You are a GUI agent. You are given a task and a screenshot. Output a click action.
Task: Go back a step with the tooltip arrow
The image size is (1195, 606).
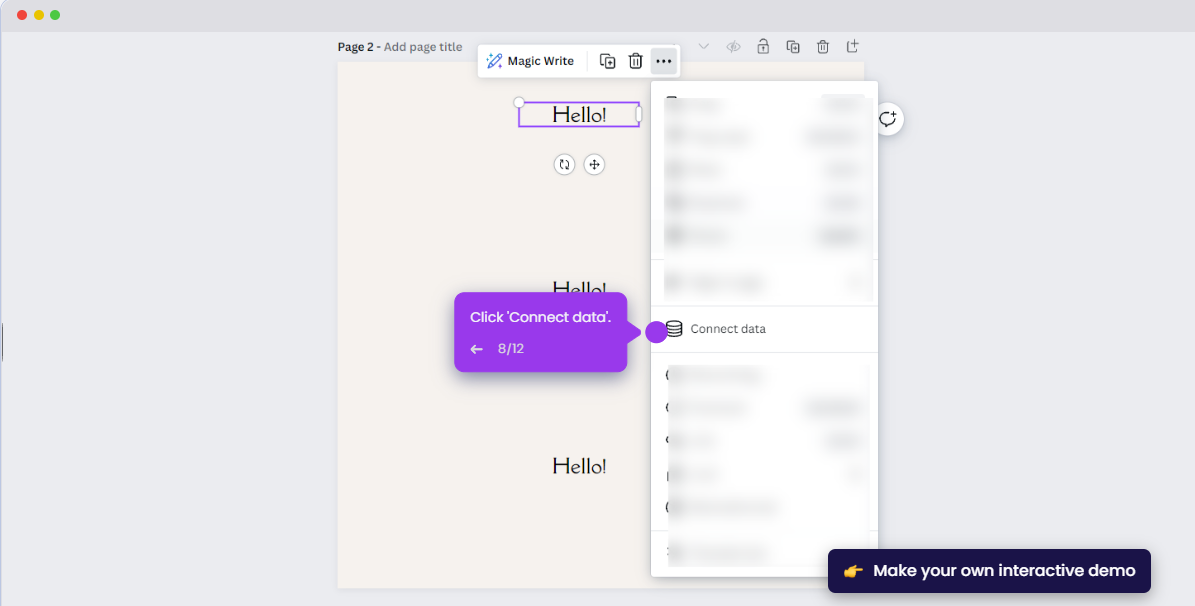[477, 348]
